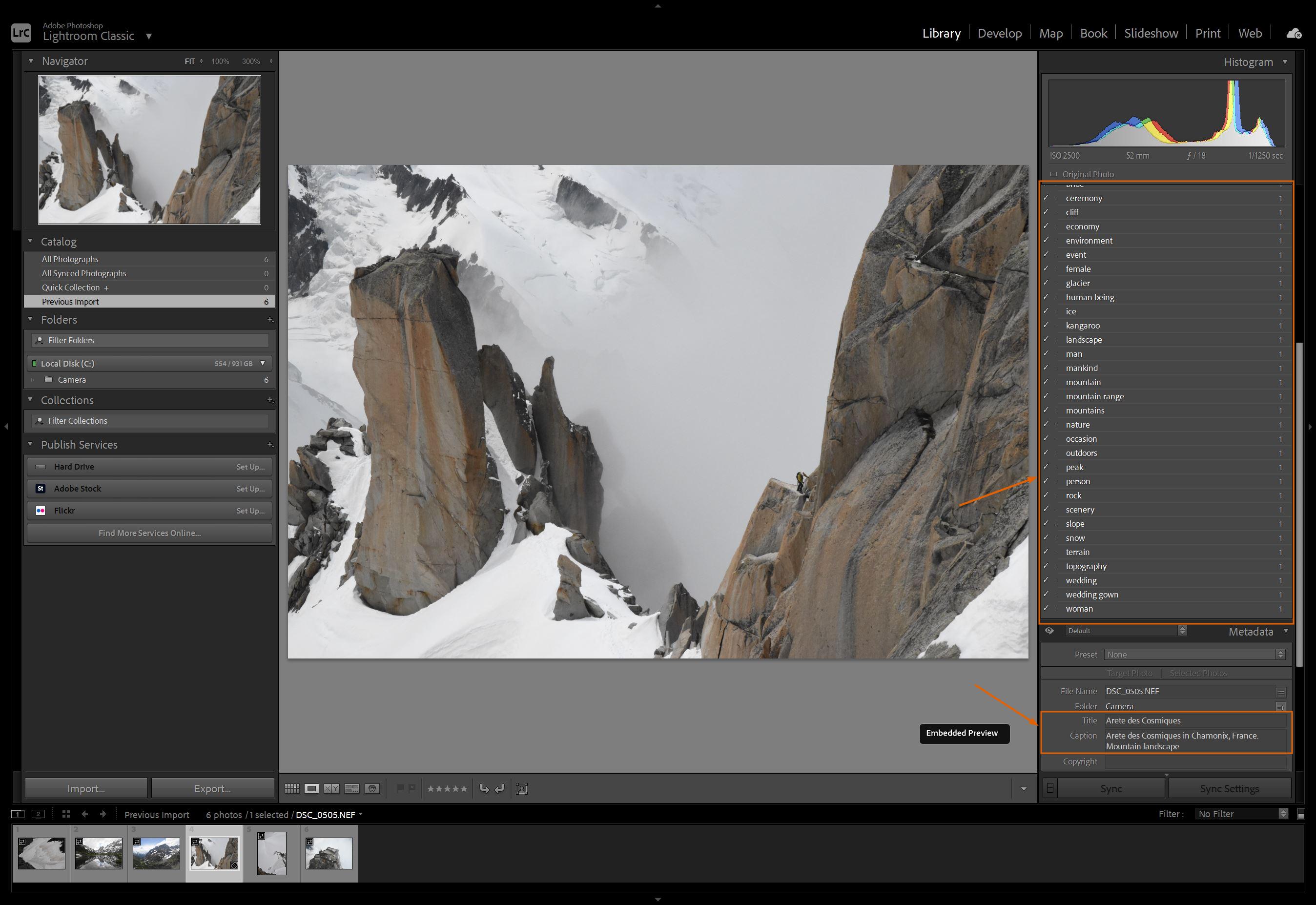Screen dimensions: 1316x905
Task: Click Find More Services Online
Action: click(149, 533)
